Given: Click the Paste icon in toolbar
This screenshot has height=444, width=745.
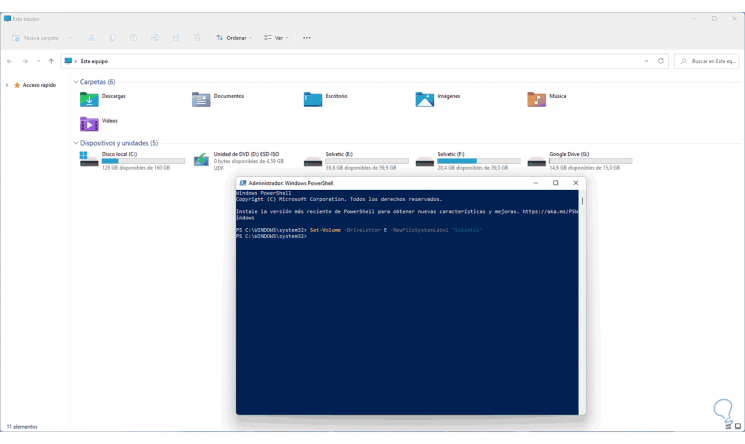Looking at the screenshot, I should pos(134,38).
